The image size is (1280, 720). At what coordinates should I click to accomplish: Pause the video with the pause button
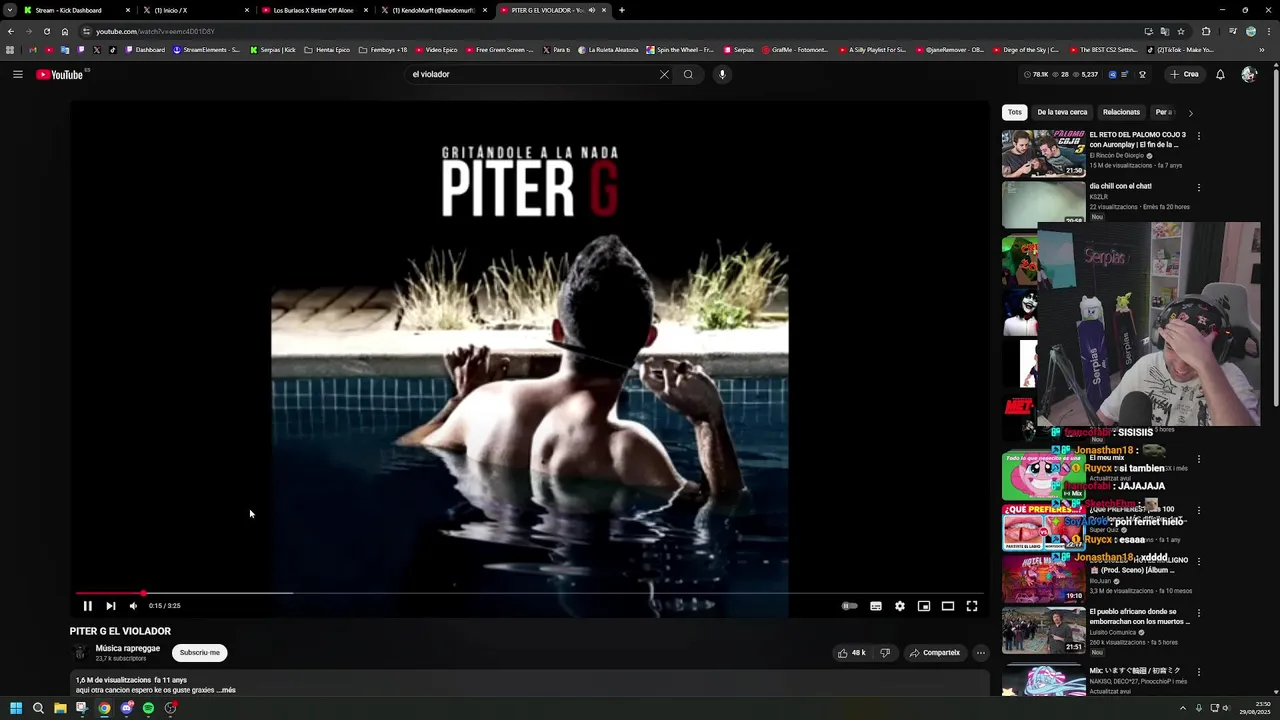tap(87, 606)
